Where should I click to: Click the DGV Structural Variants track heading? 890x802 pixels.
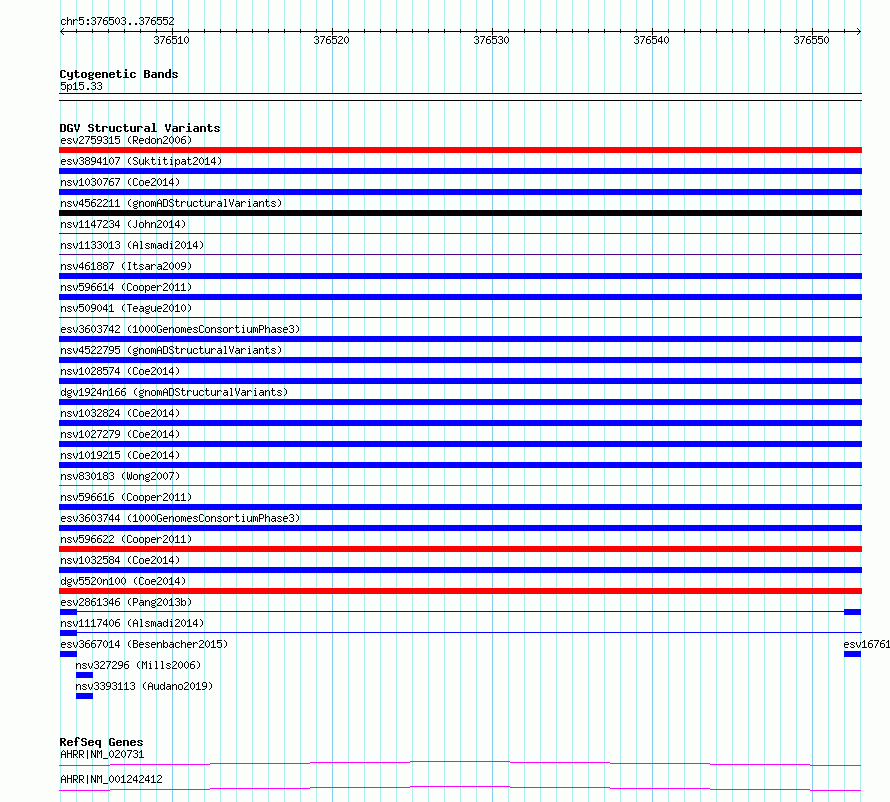[140, 128]
